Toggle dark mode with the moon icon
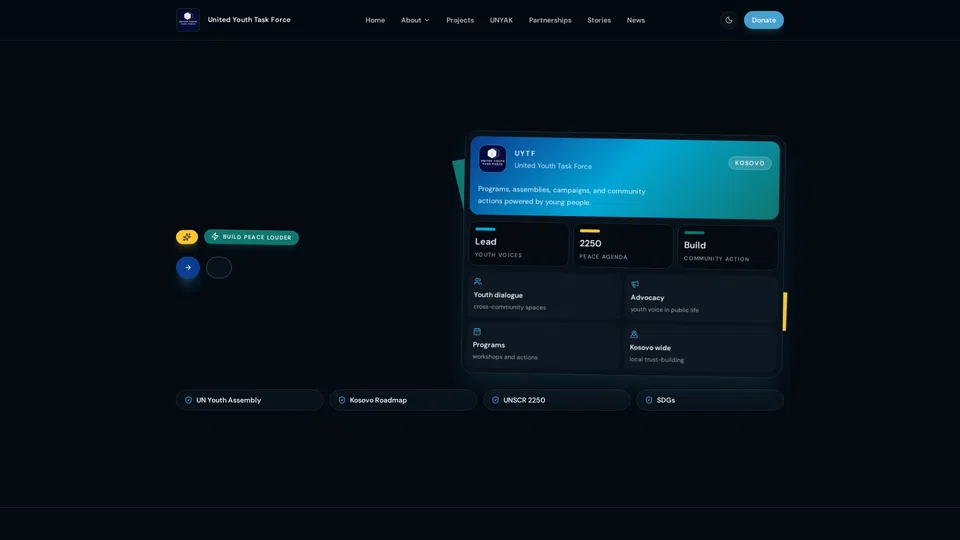Viewport: 960px width, 540px height. click(729, 20)
